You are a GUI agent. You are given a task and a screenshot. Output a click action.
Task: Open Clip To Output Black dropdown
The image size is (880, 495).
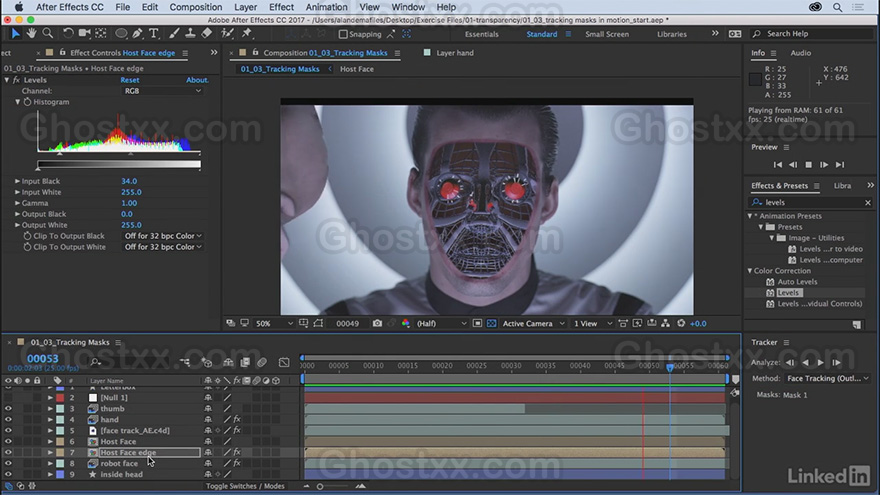[x=162, y=236]
